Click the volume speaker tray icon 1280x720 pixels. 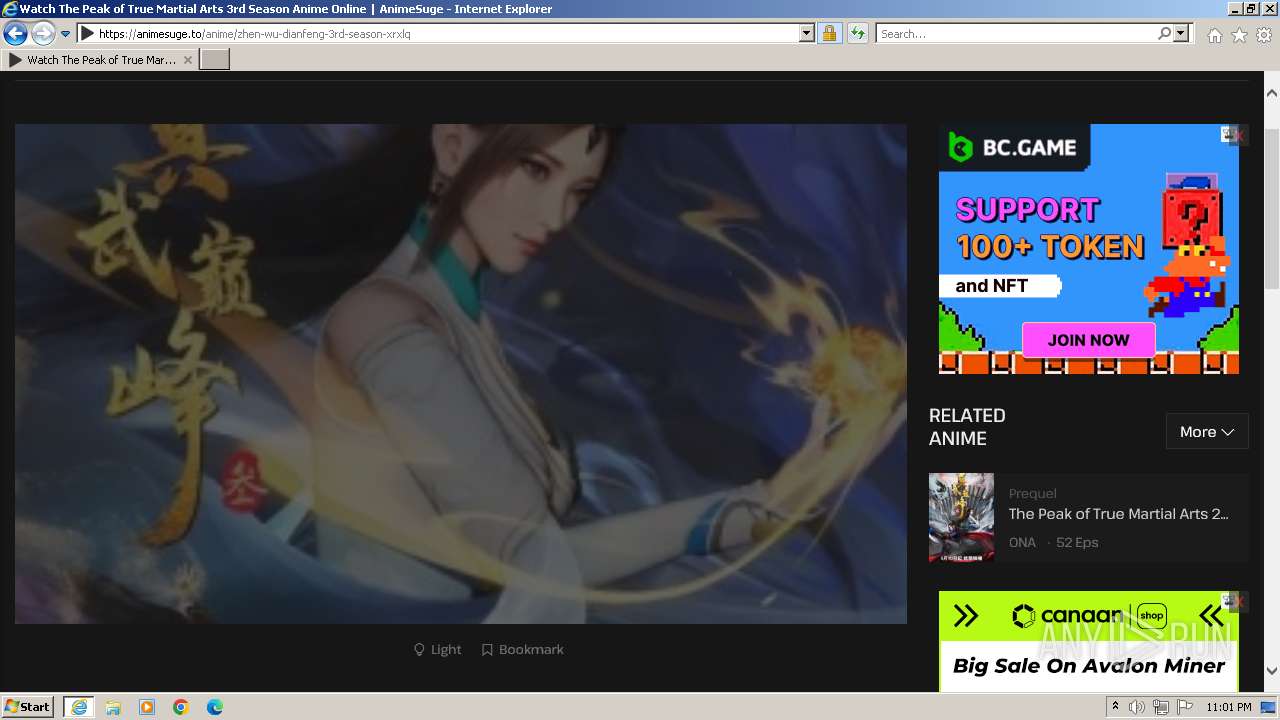point(1137,707)
